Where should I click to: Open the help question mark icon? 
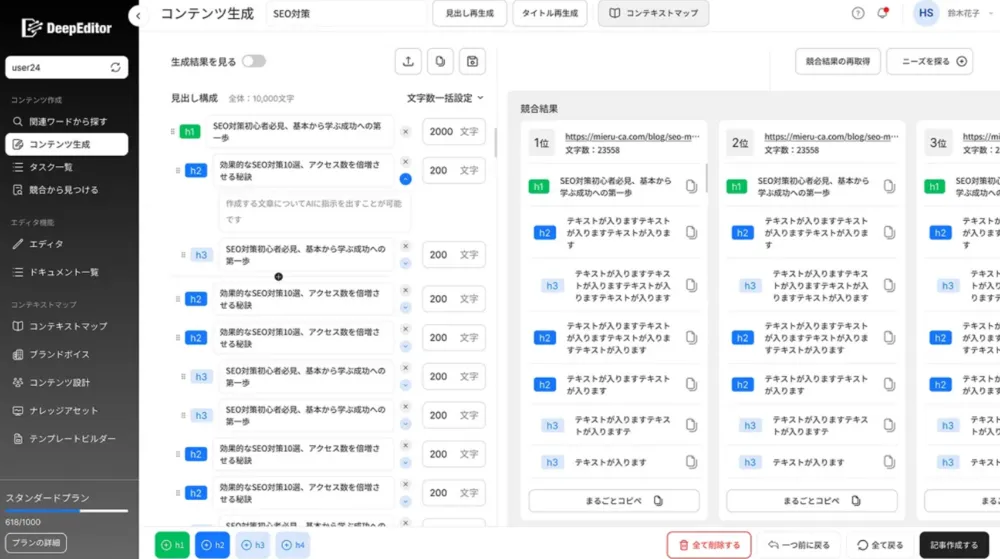pos(858,13)
